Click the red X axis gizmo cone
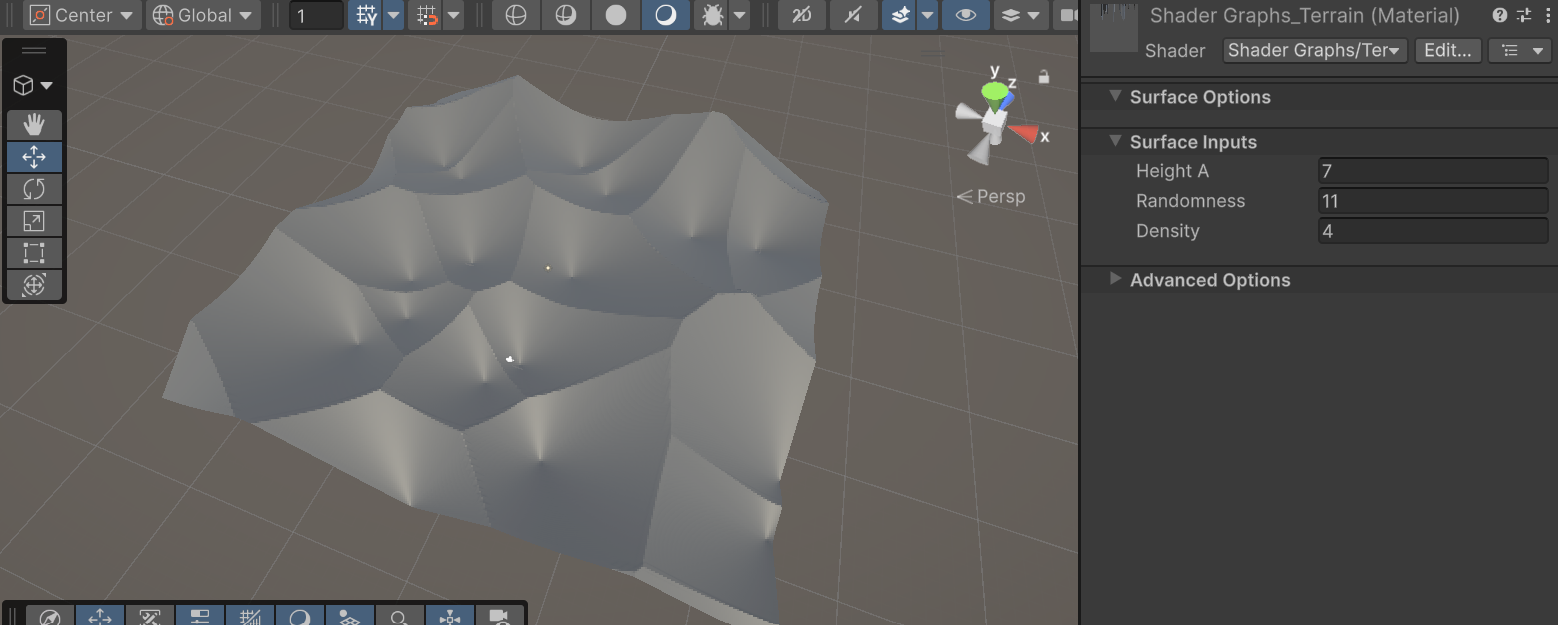Viewport: 1558px width, 625px height. tap(1023, 133)
